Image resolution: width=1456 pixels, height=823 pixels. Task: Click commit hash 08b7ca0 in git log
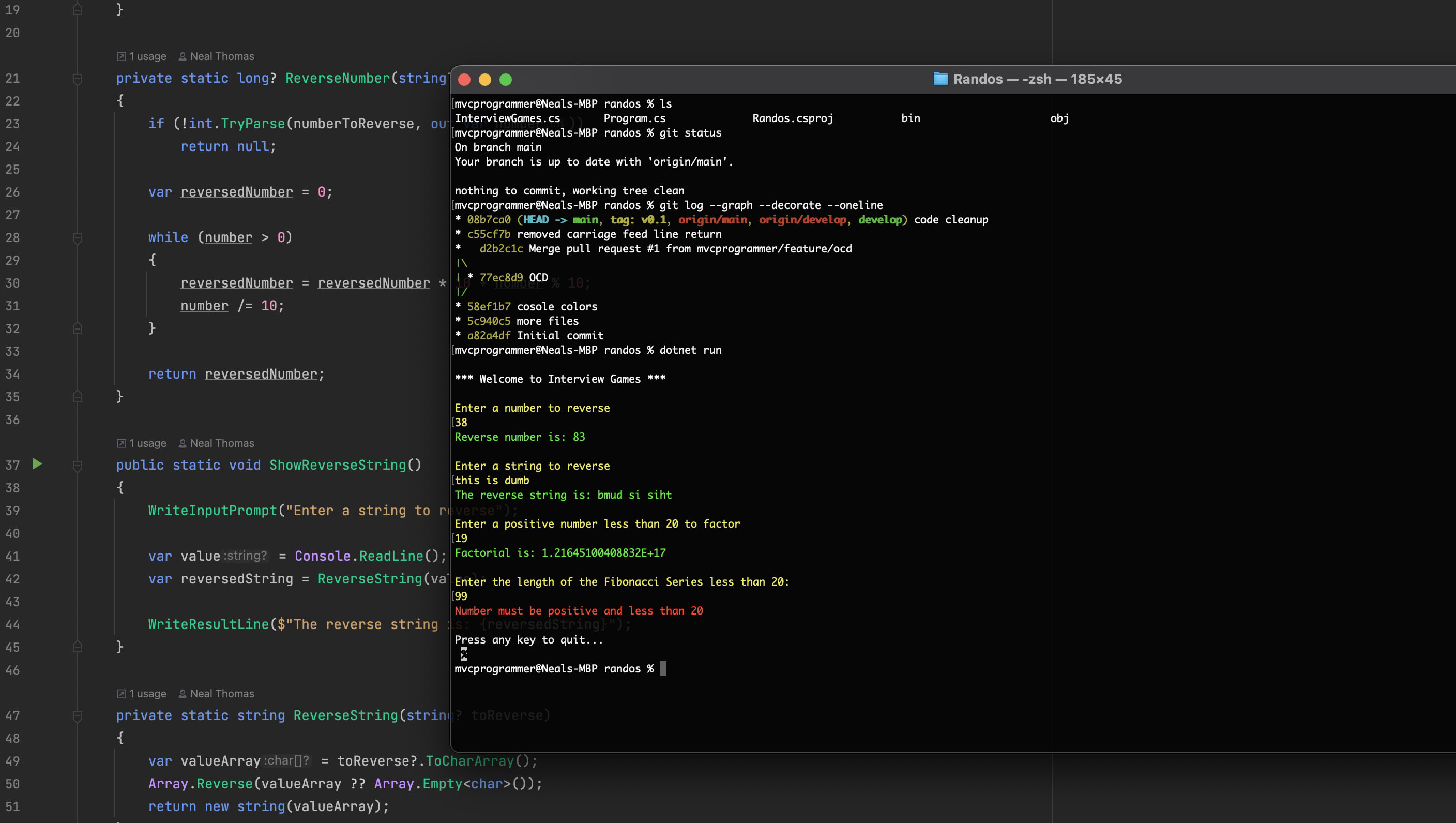488,220
